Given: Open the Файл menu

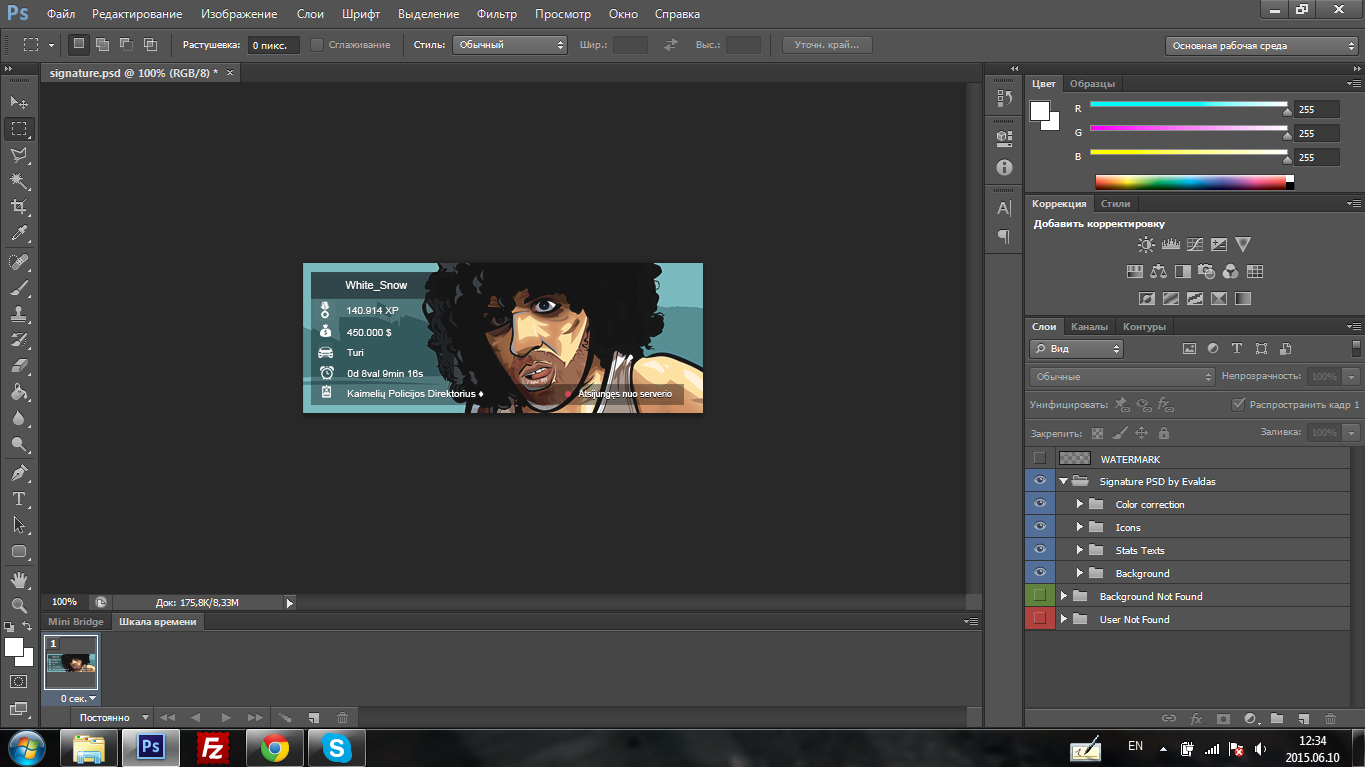Looking at the screenshot, I should point(60,14).
